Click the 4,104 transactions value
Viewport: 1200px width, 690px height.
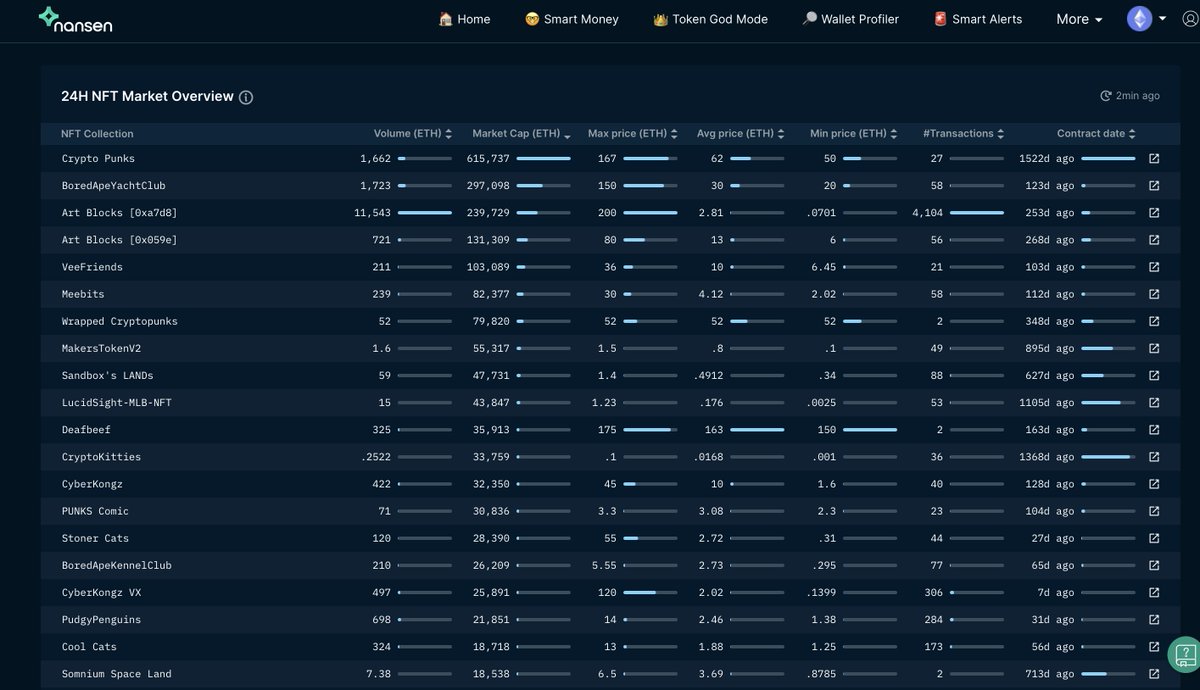click(x=928, y=213)
